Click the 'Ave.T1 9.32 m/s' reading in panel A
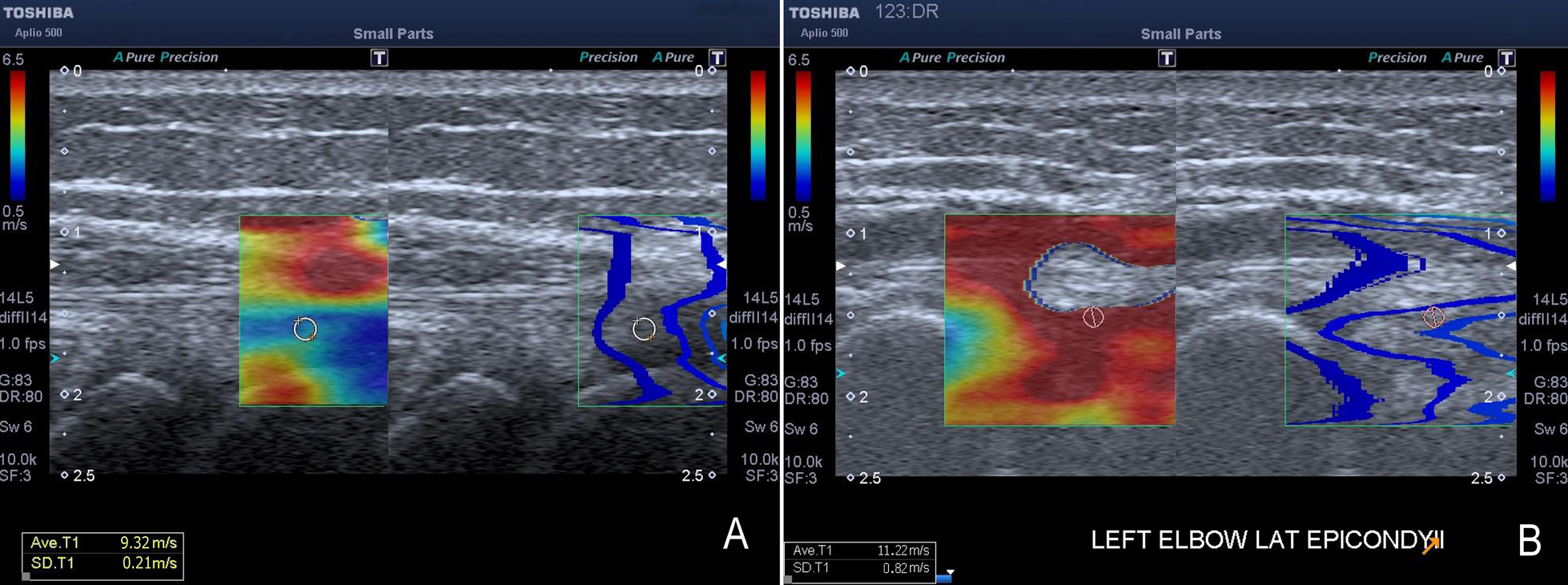Screen dimensions: 1568x585 tap(103, 543)
